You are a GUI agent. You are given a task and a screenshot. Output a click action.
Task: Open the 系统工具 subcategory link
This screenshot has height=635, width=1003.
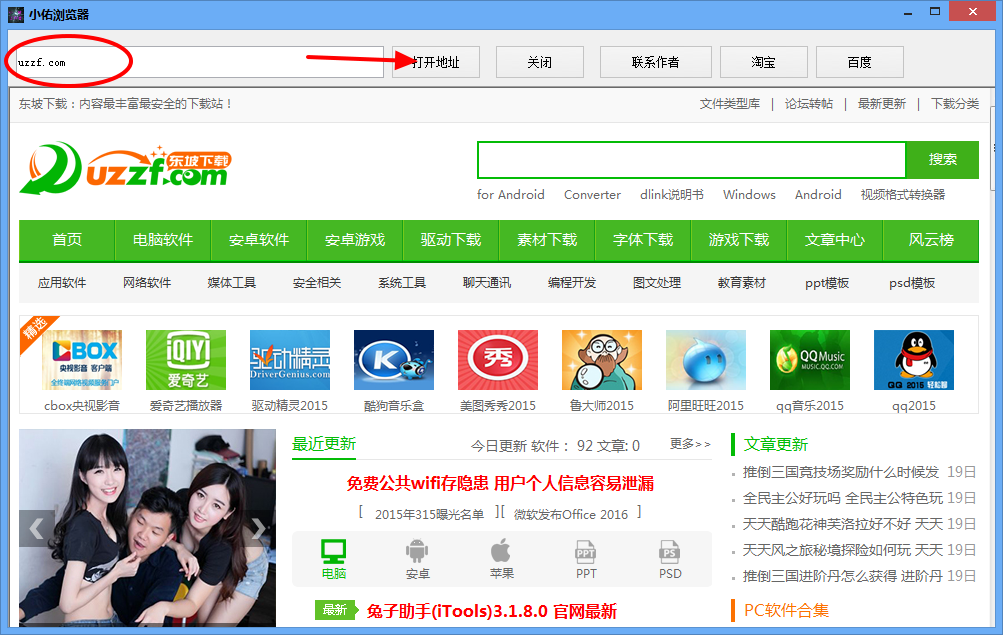(402, 283)
